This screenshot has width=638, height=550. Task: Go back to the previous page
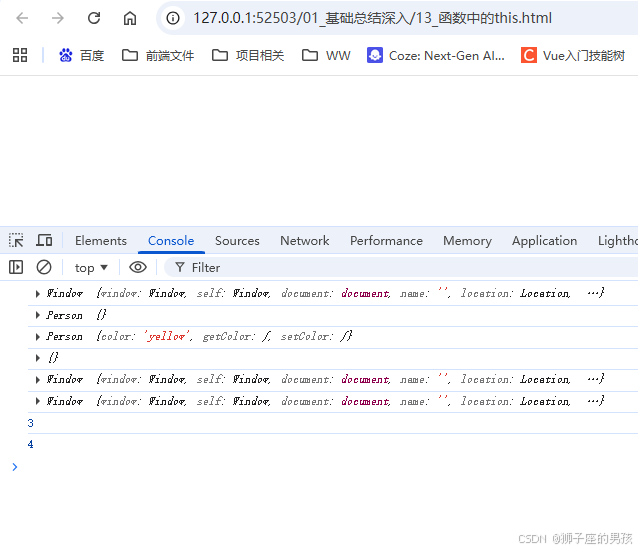tap(22, 18)
